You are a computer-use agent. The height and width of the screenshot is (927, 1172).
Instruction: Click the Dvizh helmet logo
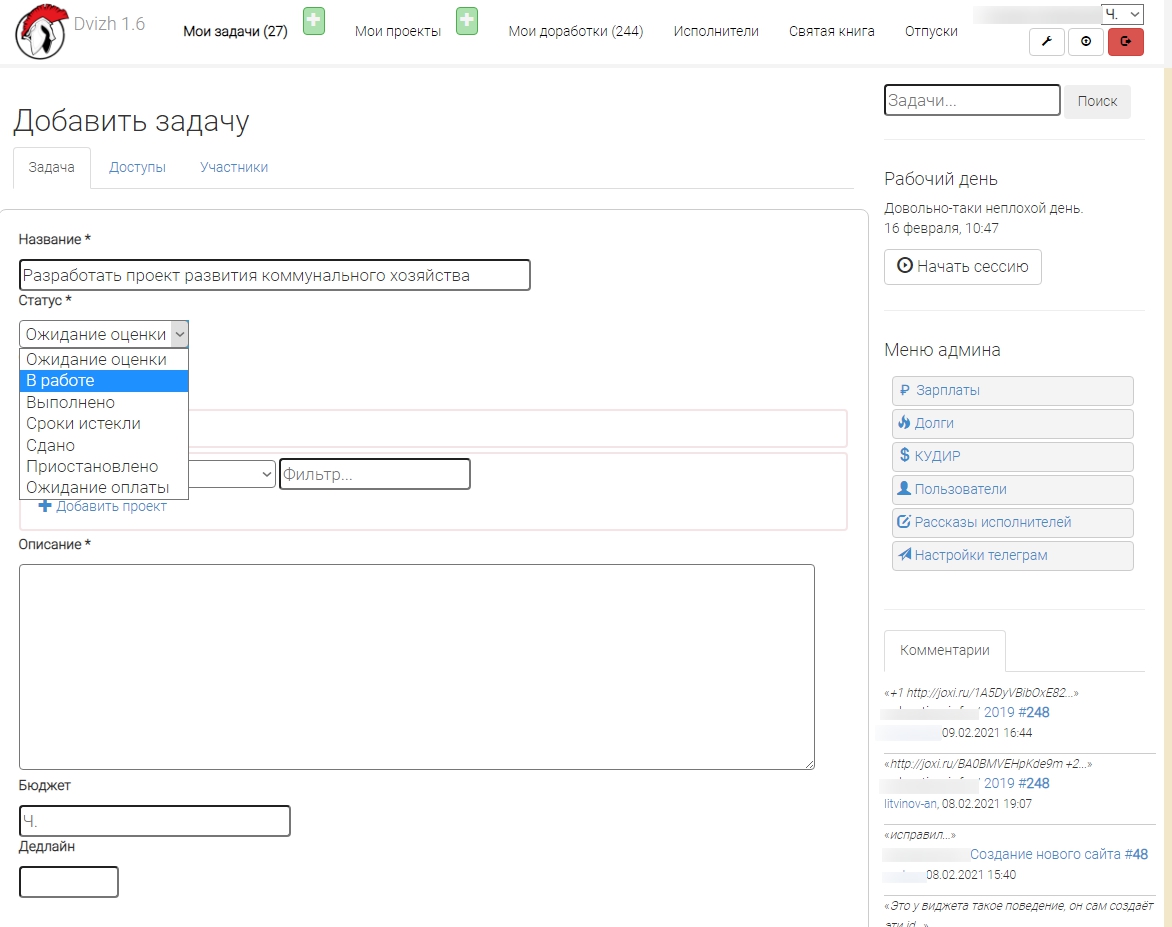(x=40, y=31)
